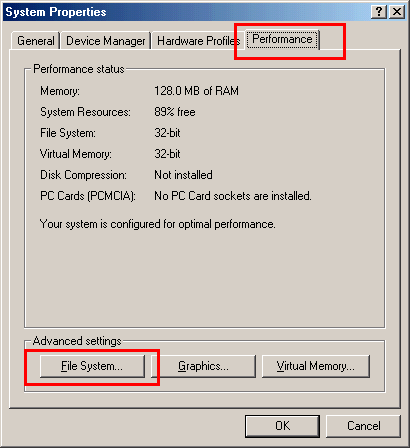Click the Disk Compression status line

click(126, 175)
